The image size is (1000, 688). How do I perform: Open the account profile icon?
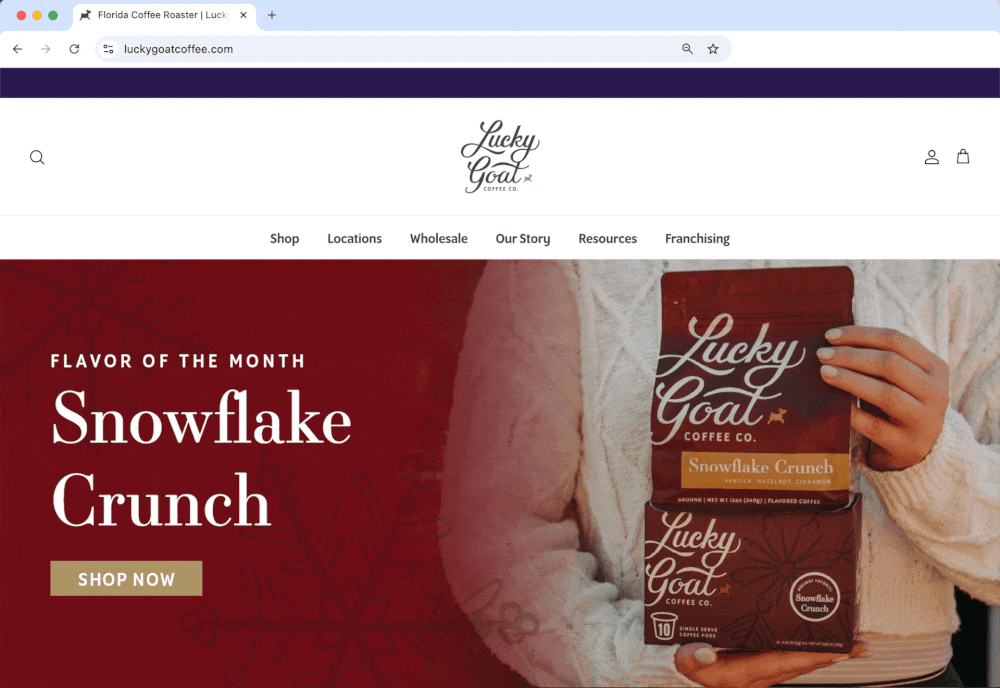[x=932, y=157]
